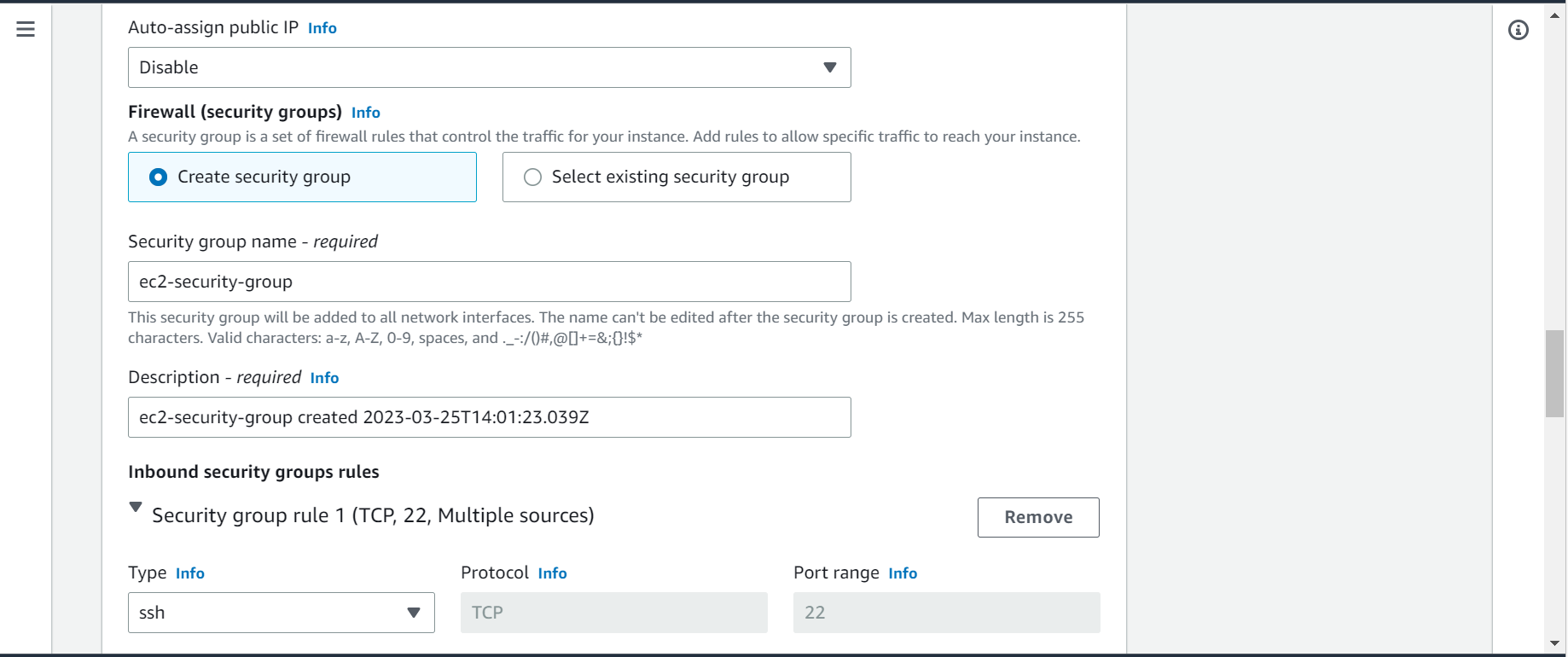Click the disabled Port range 22 field

947,613
